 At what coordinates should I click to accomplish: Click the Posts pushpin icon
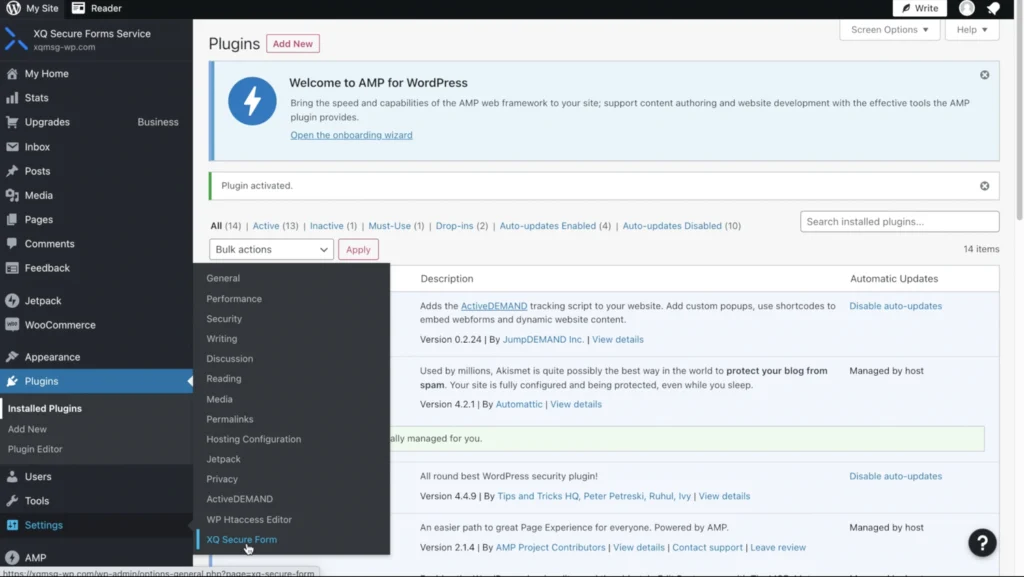(12, 171)
